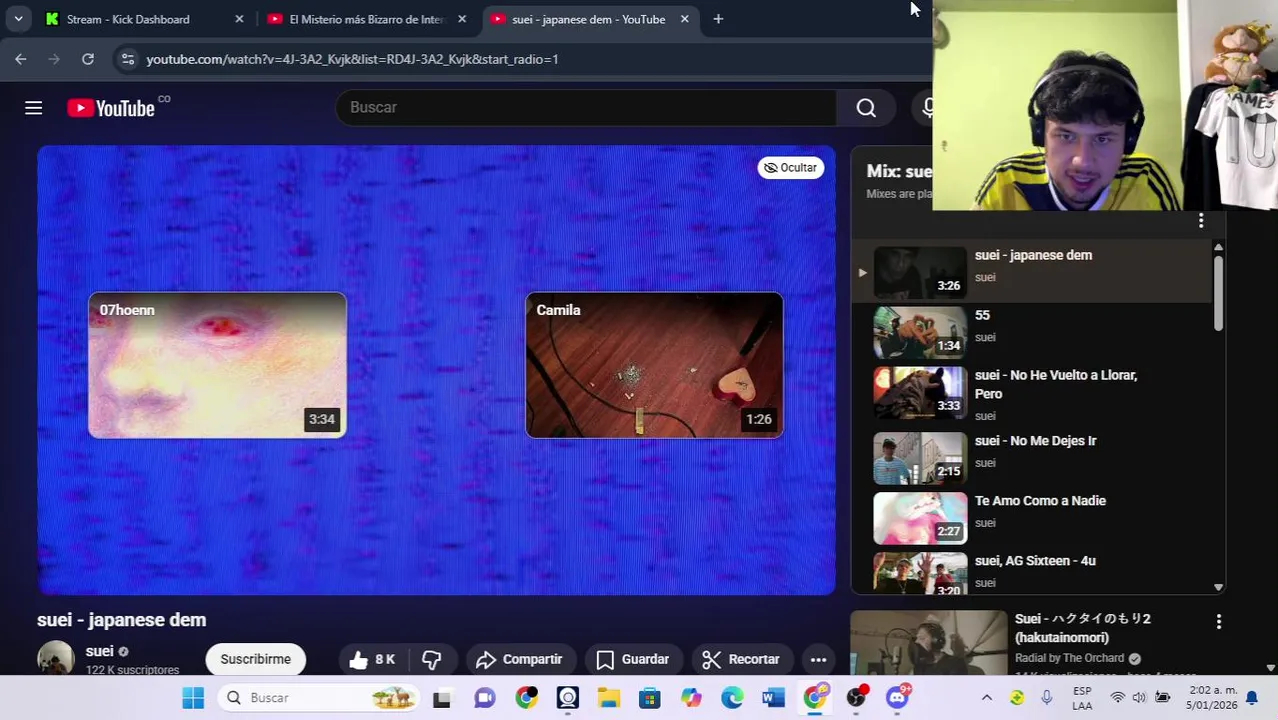Open options menu for hakutainomori recommended video
1278x720 pixels.
coord(1218,622)
